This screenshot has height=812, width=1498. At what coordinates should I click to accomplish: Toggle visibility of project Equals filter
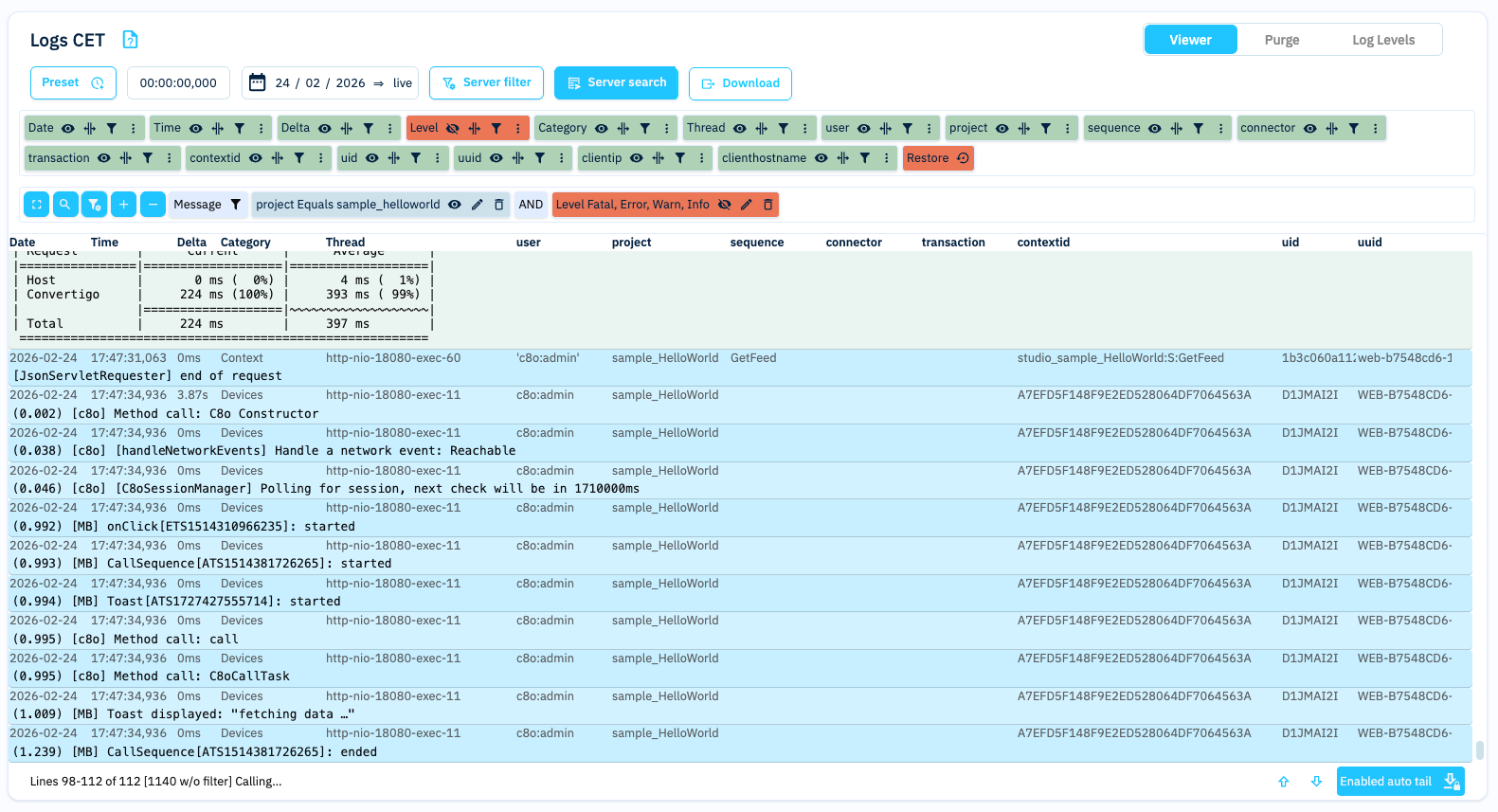coord(455,205)
